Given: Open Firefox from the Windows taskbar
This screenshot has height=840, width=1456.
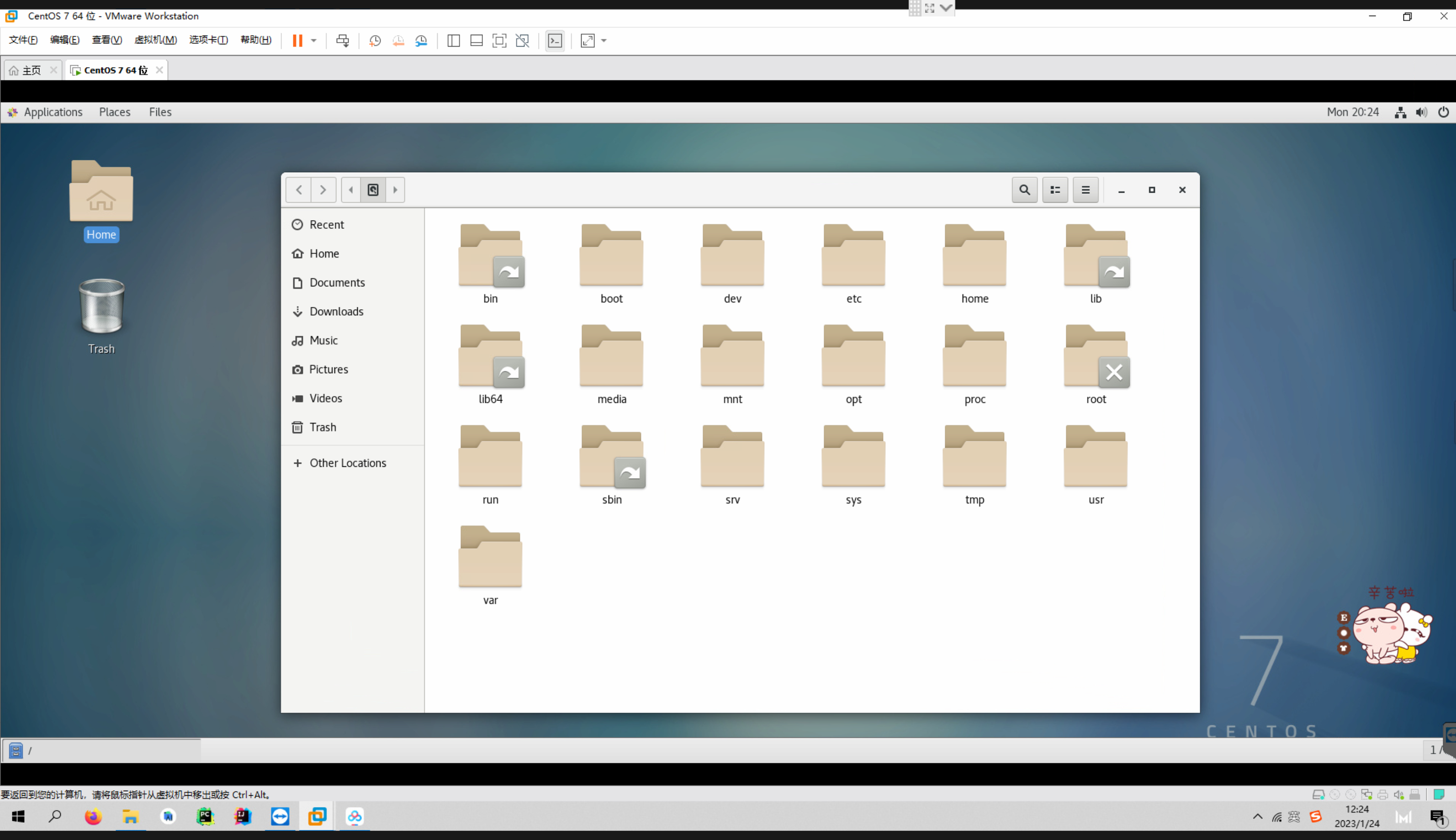Looking at the screenshot, I should (93, 817).
